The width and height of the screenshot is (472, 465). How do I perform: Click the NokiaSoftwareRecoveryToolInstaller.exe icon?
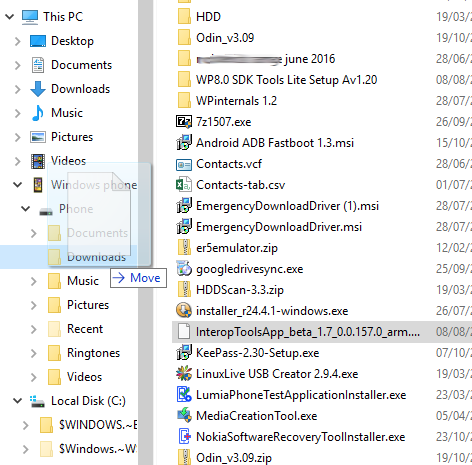pyautogui.click(x=184, y=437)
